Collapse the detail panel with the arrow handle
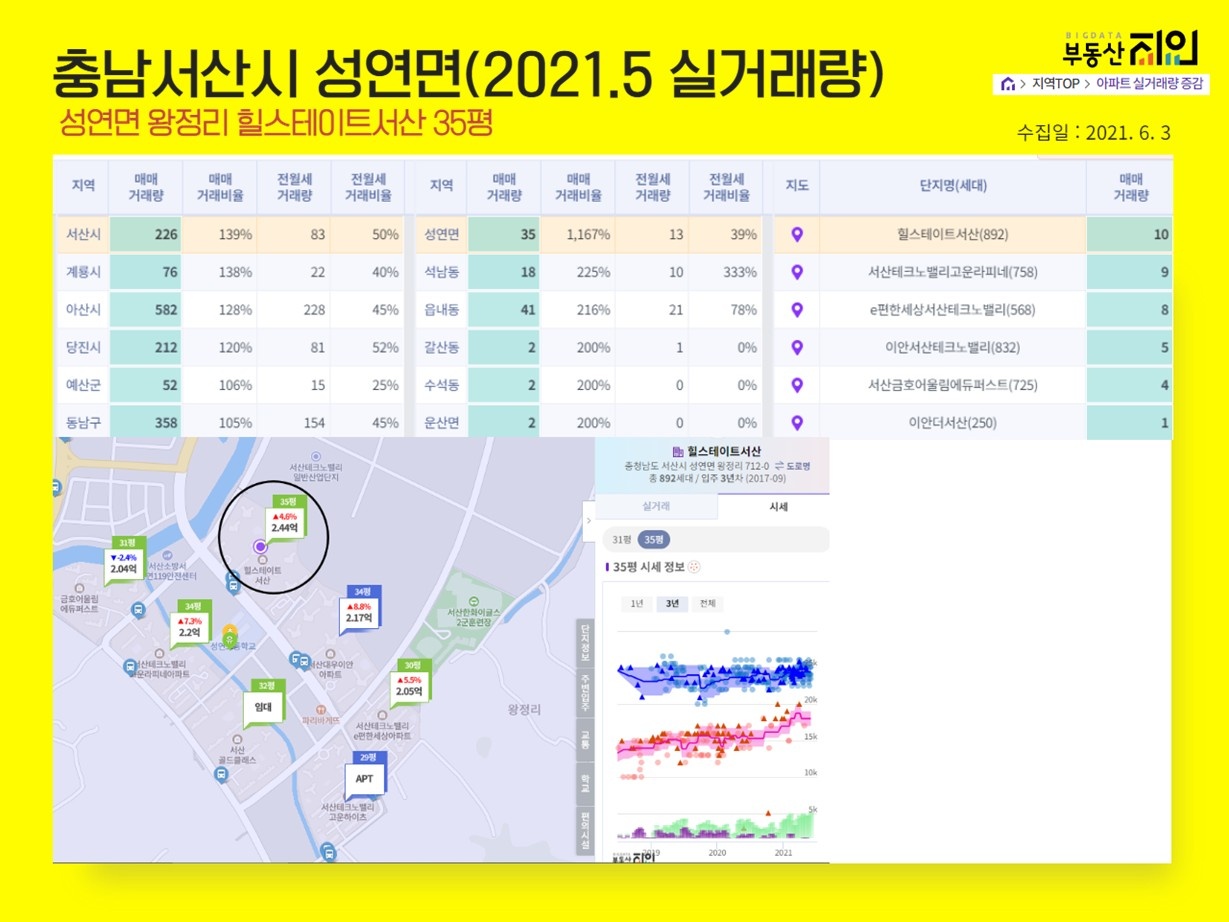This screenshot has width=1229, height=922. click(588, 520)
